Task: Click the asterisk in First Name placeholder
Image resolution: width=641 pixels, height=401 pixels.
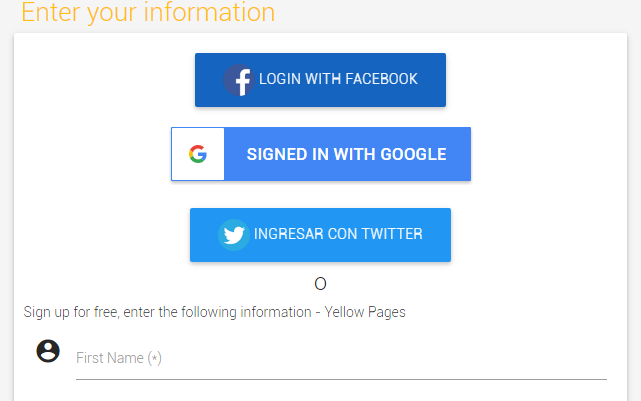Action: click(x=154, y=358)
